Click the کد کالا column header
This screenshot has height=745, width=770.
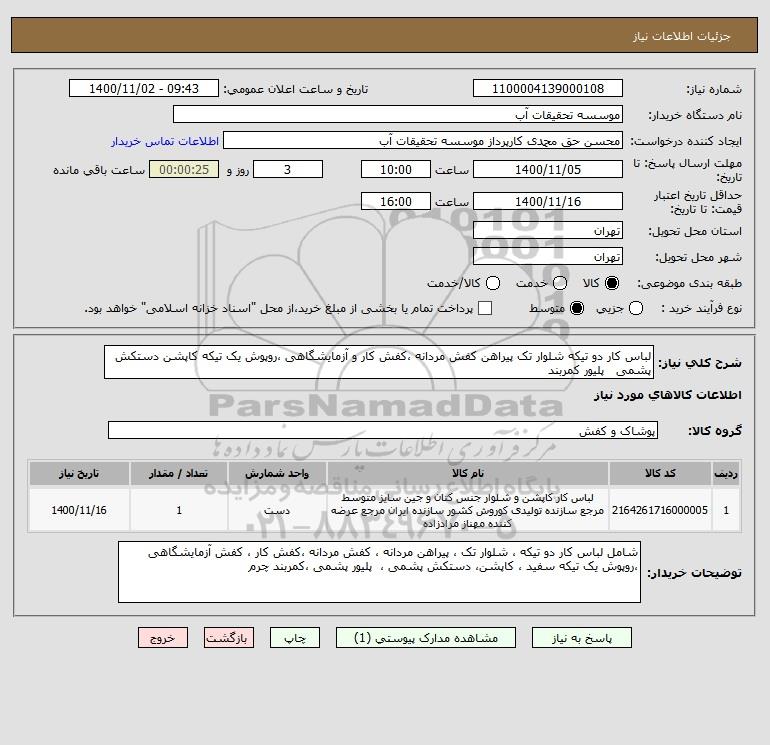pos(660,473)
